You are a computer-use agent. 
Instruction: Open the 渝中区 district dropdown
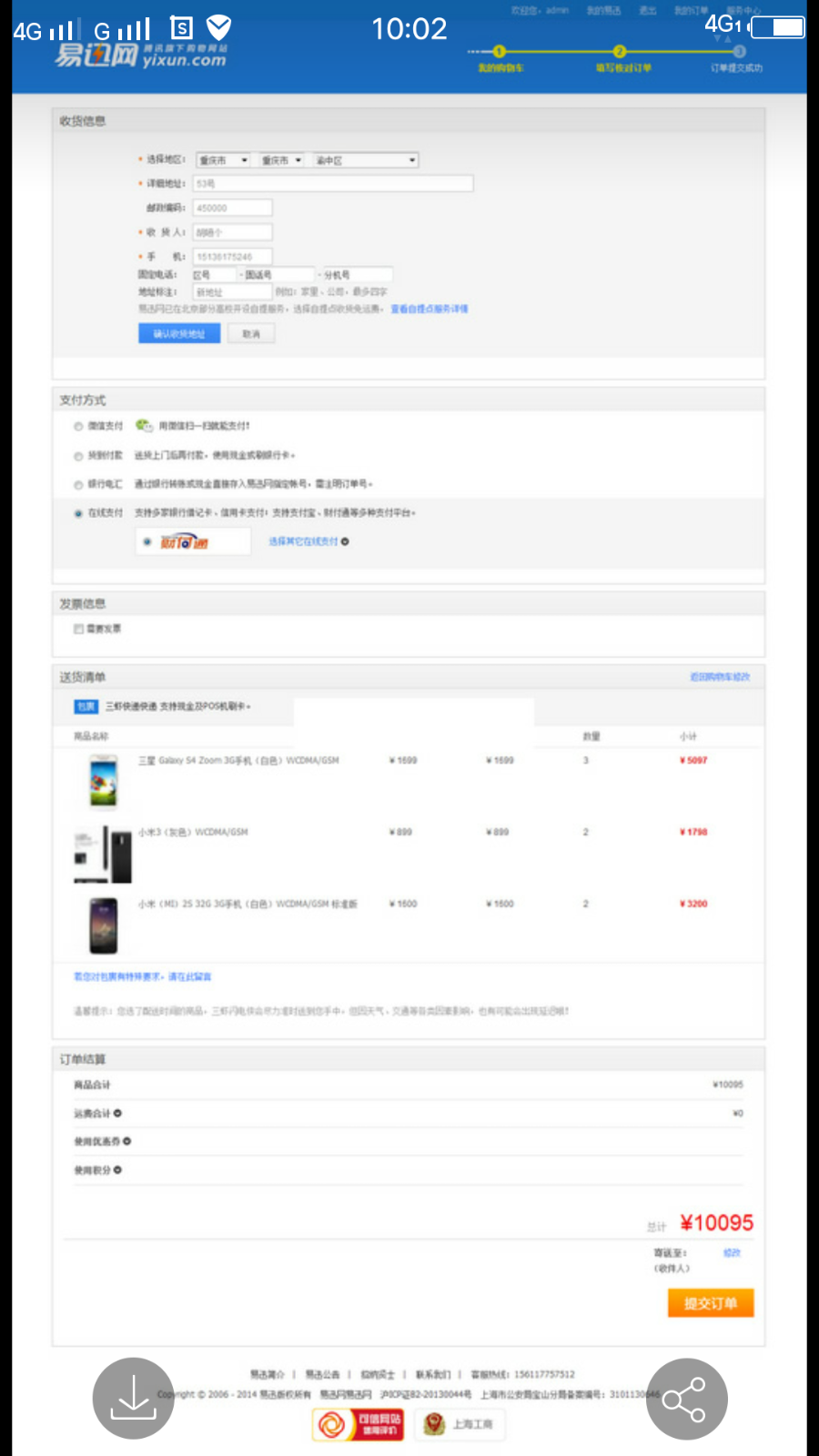click(366, 160)
